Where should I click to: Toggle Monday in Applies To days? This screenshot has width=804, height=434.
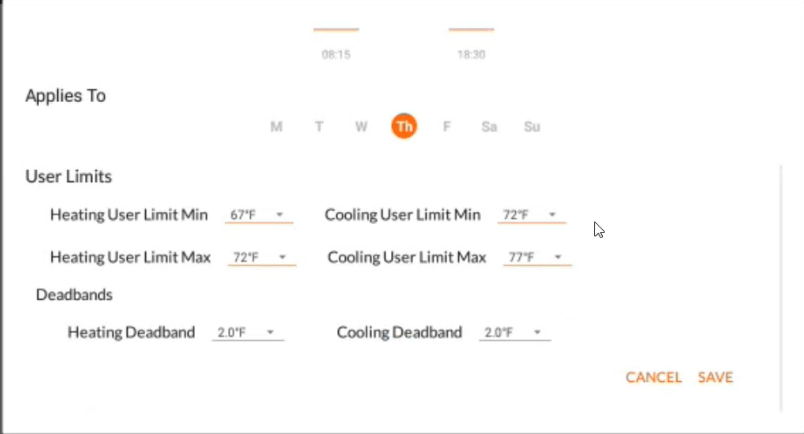(x=276, y=127)
